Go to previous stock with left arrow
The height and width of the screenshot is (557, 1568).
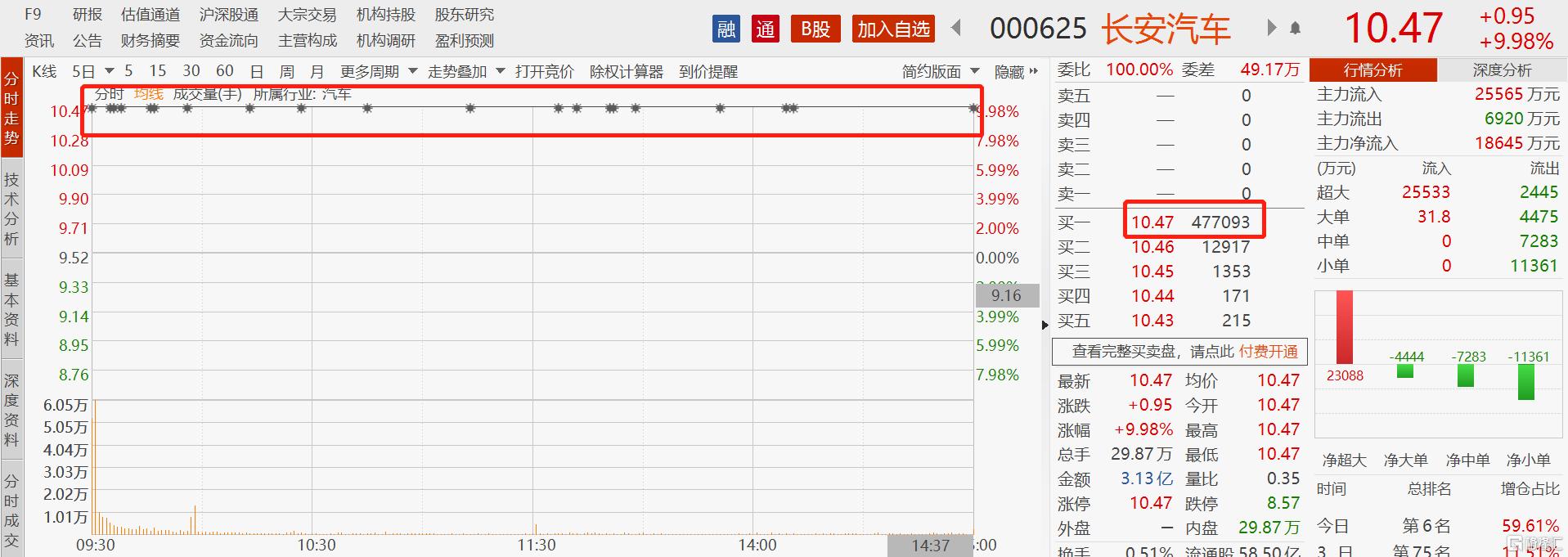tap(956, 29)
